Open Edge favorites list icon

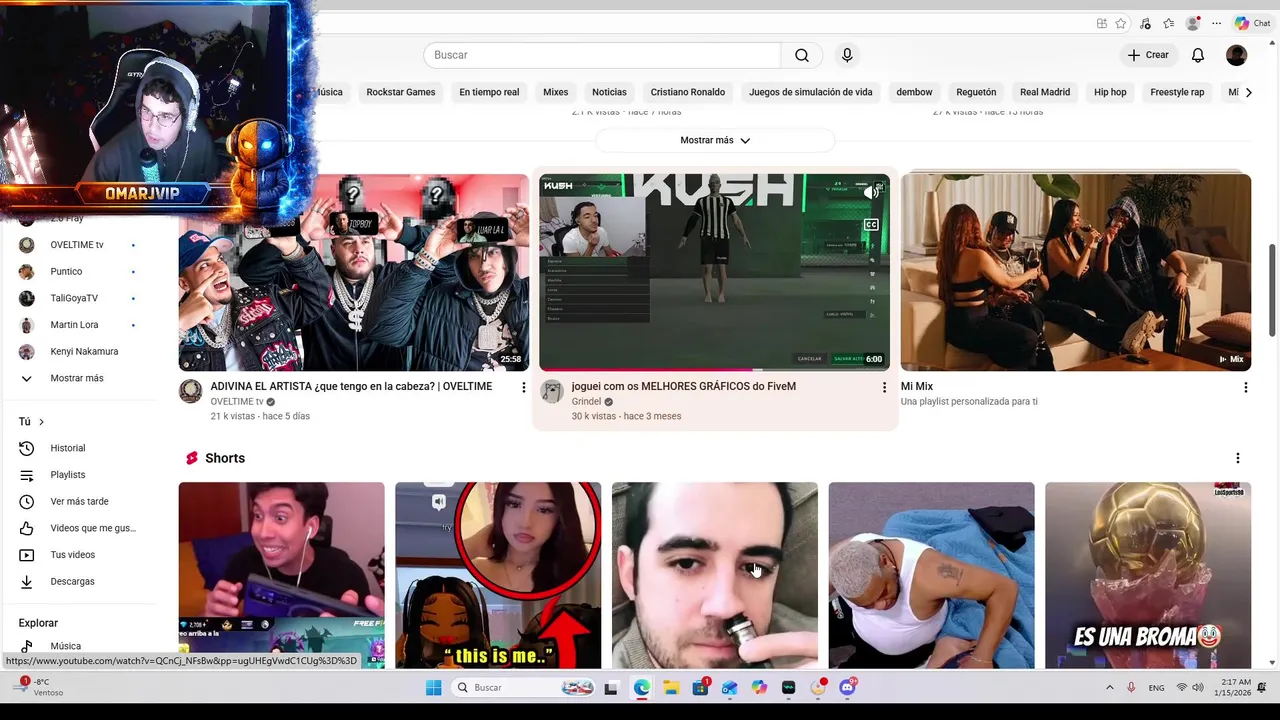pos(1169,23)
